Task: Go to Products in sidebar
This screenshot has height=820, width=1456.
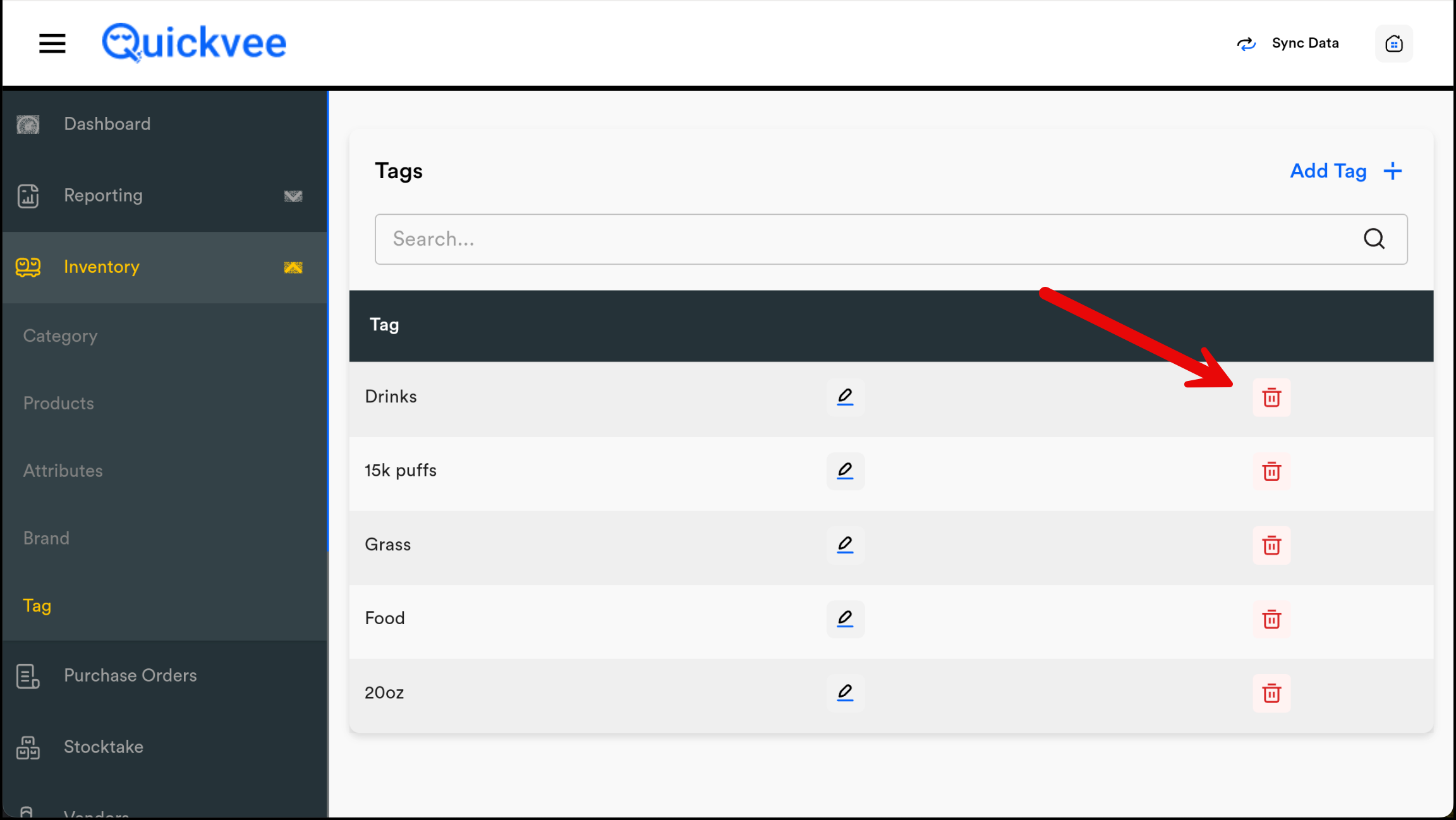Action: coord(59,403)
